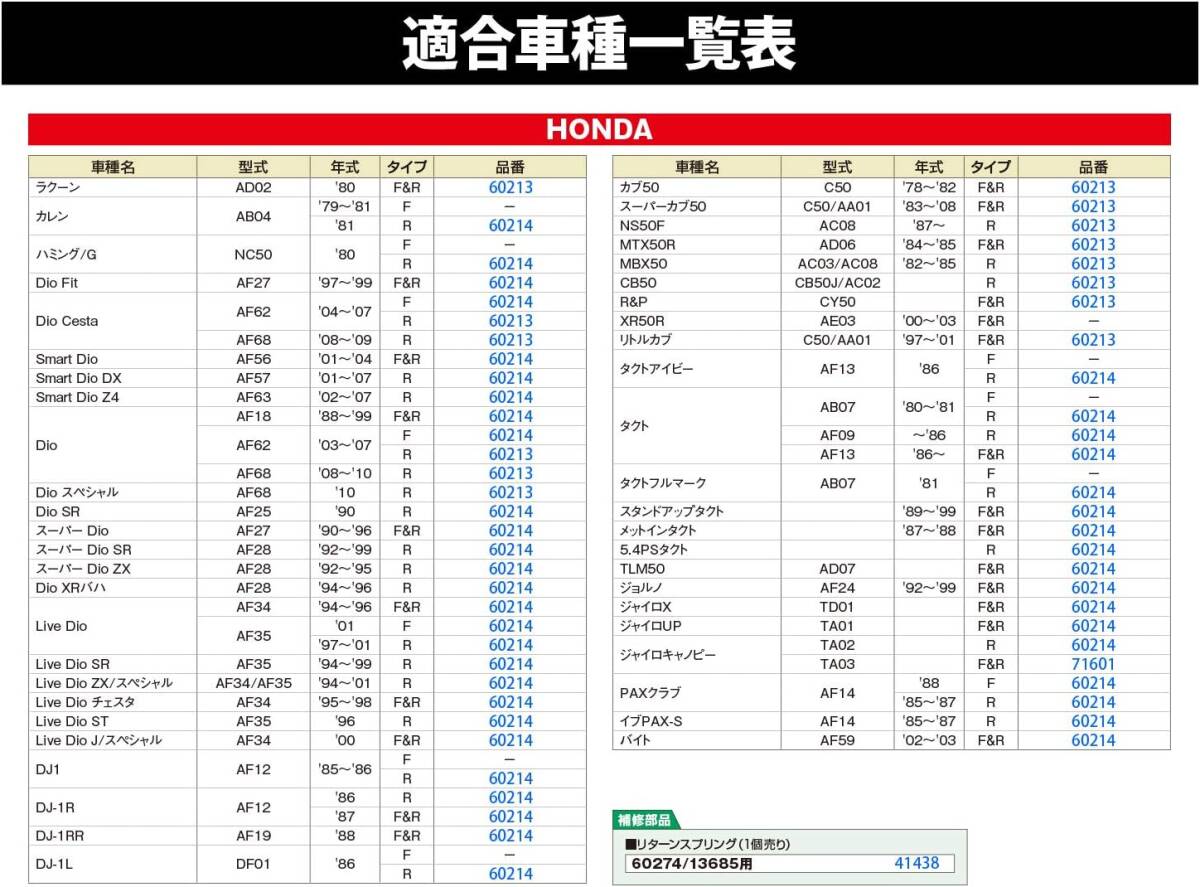Click the '補修部品' section label

(x=645, y=820)
